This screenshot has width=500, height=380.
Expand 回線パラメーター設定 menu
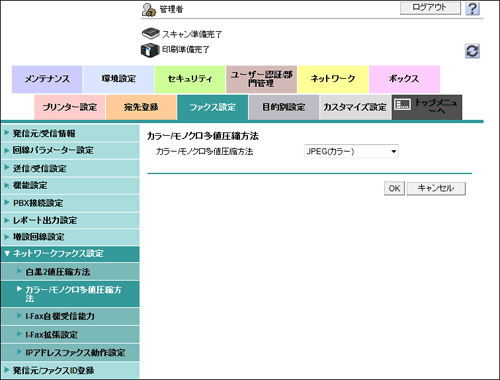(x=70, y=150)
